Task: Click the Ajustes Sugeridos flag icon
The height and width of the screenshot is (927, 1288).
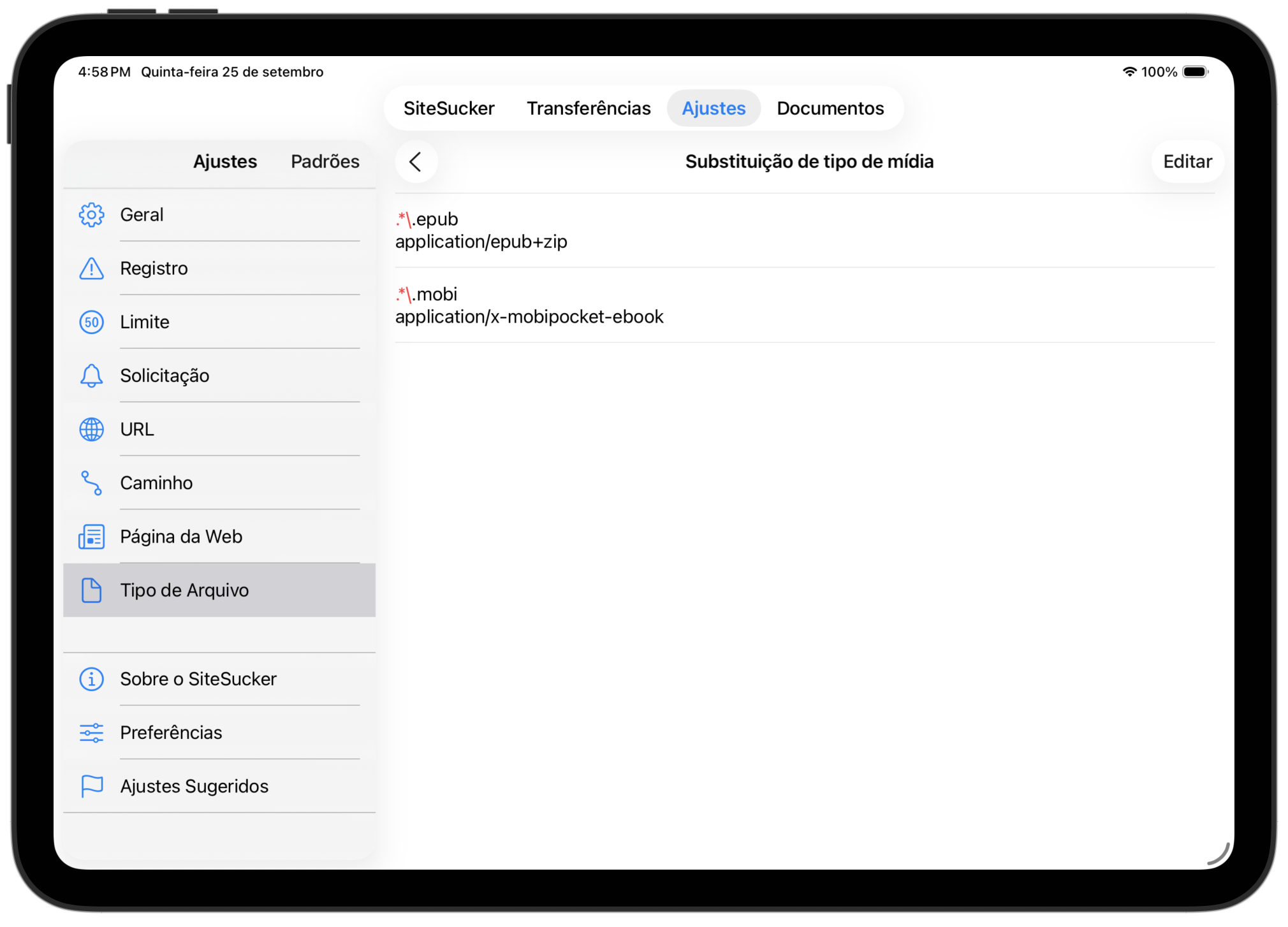Action: coord(91,786)
